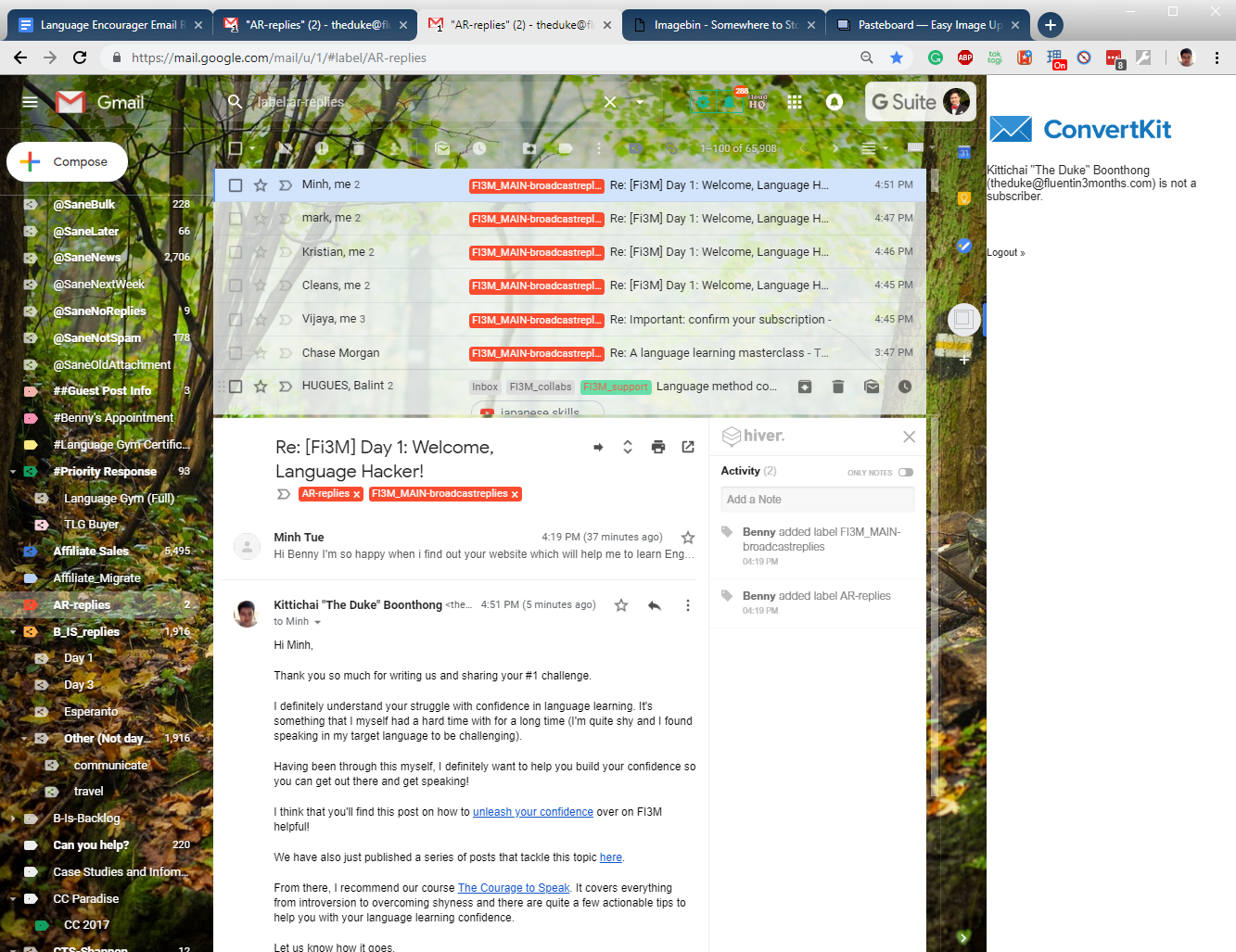Mark HUGUES, Balint email as read
The image size is (1236, 952).
click(872, 387)
